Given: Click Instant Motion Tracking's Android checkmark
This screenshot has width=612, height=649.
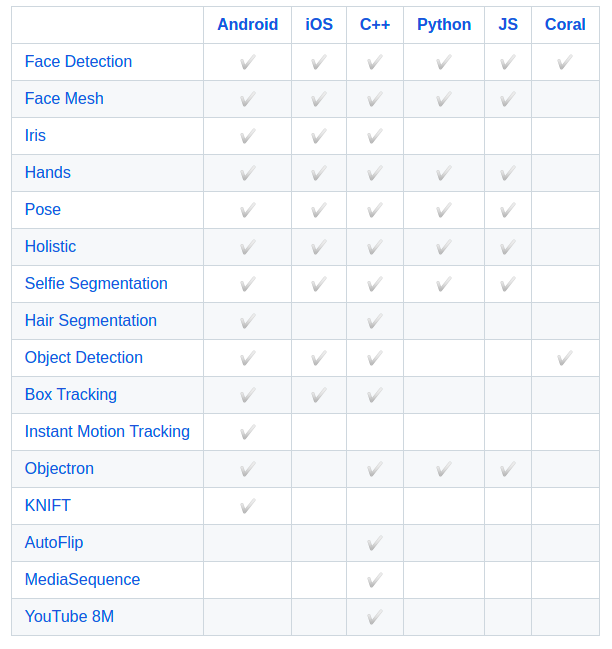Looking at the screenshot, I should 248,432.
